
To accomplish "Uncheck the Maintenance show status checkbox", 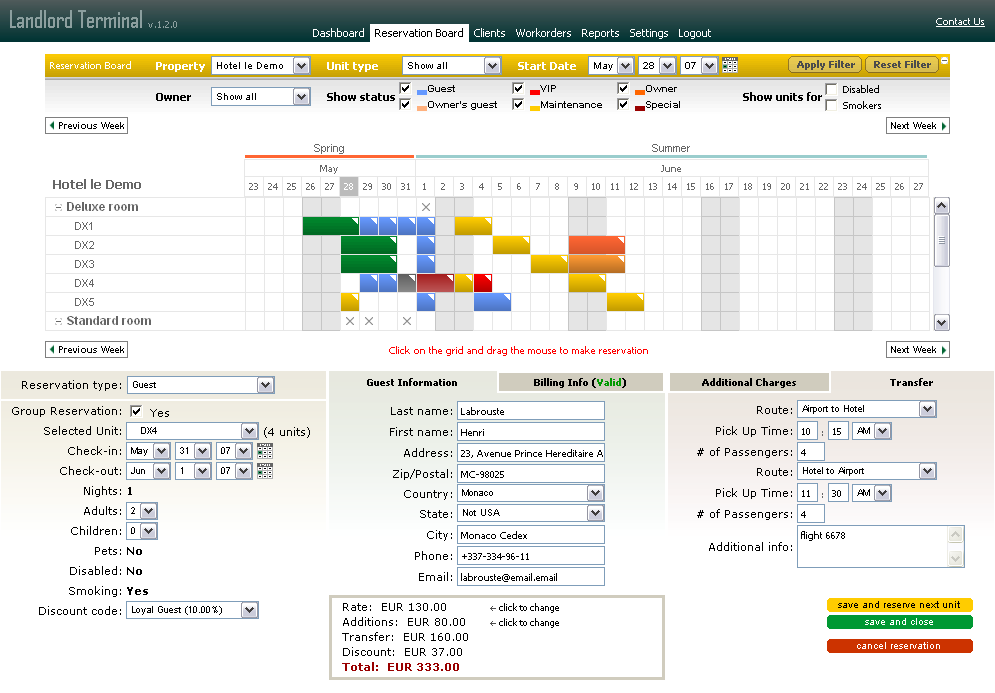I will click(x=519, y=103).
